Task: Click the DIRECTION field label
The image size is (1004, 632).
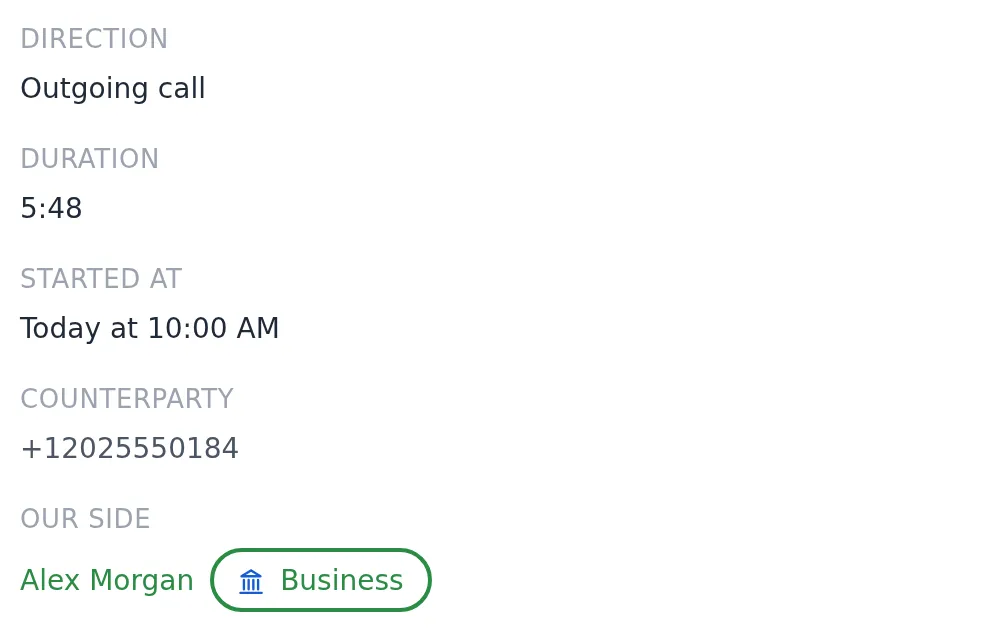Action: (94, 39)
